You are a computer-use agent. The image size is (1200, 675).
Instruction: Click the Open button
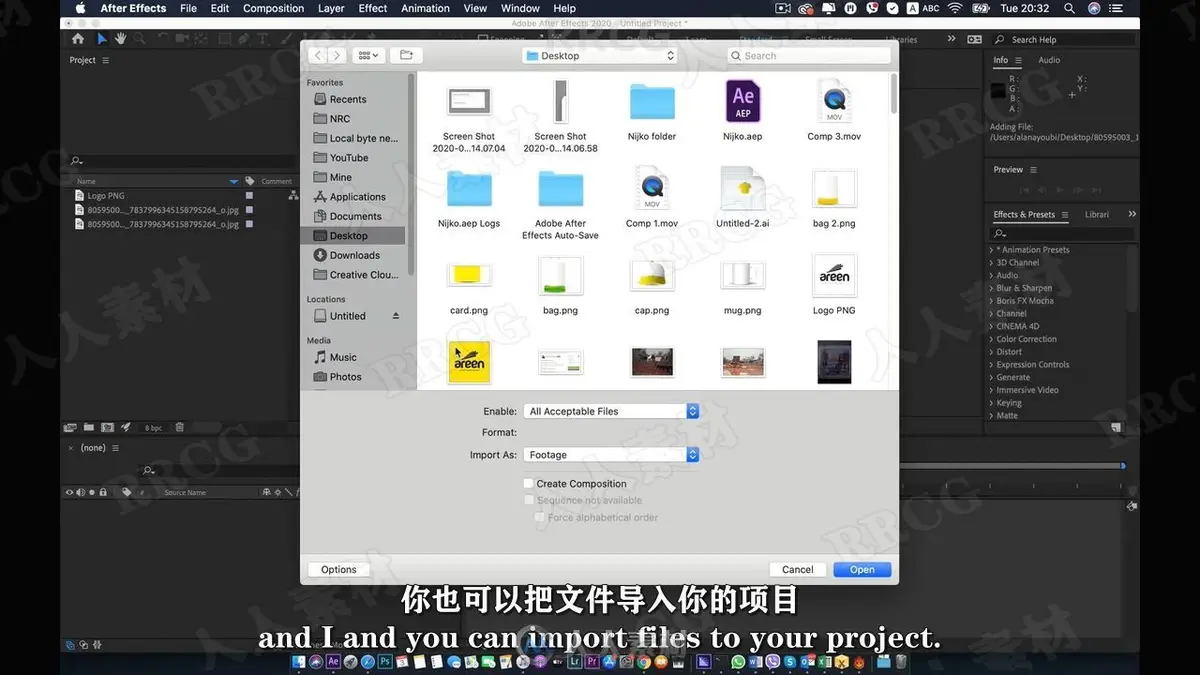862,570
